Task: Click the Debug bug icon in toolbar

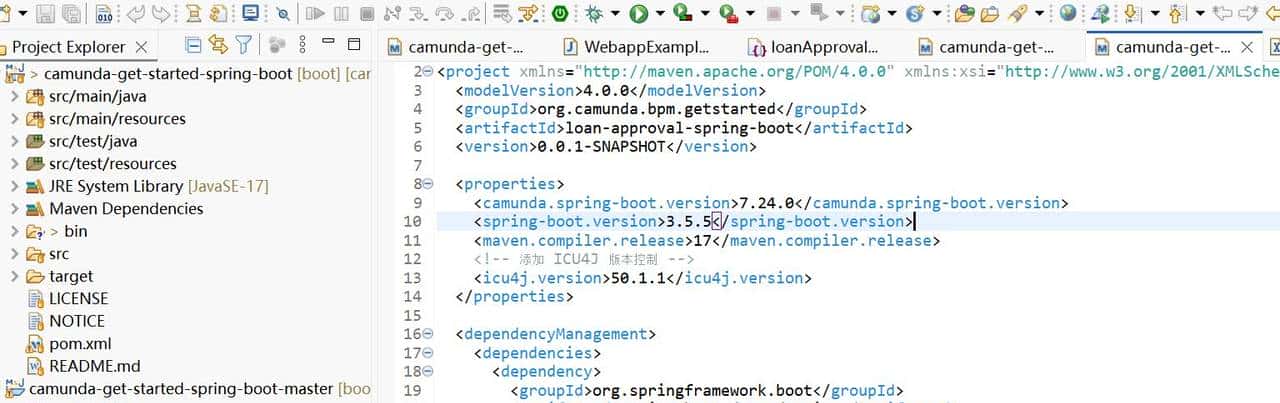Action: (594, 14)
